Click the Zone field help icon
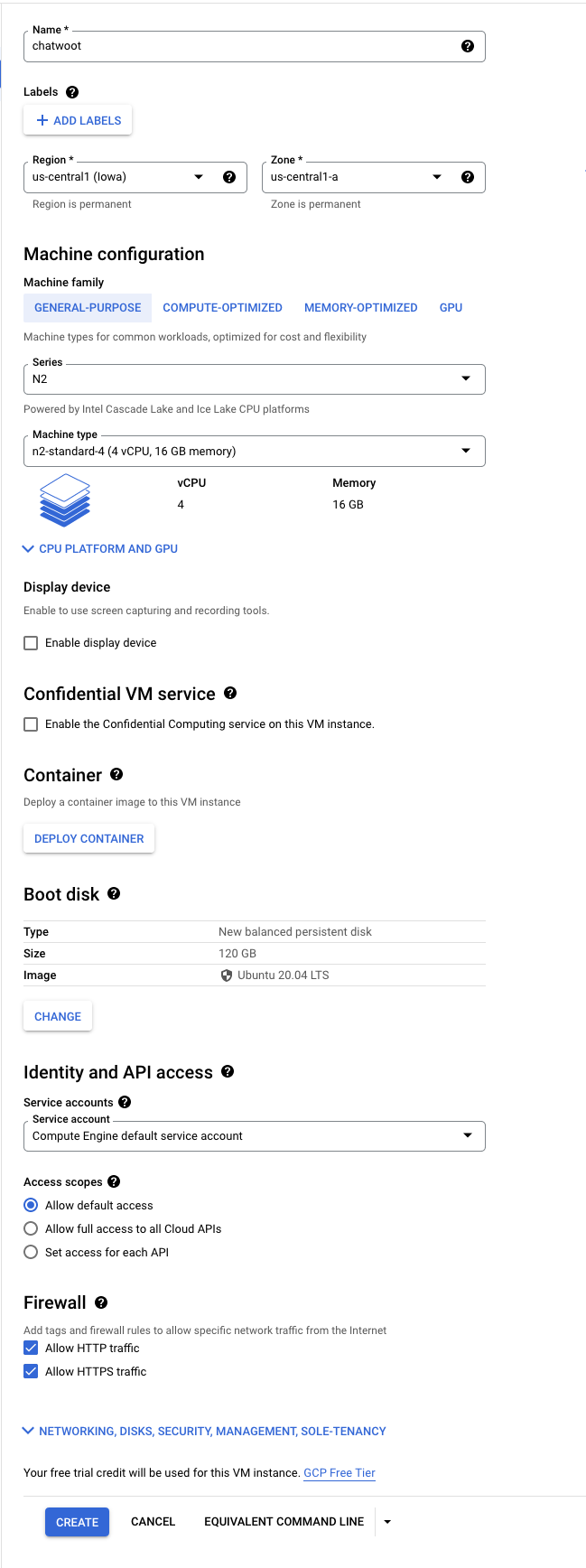Screen dimensions: 586x1568 [468, 177]
